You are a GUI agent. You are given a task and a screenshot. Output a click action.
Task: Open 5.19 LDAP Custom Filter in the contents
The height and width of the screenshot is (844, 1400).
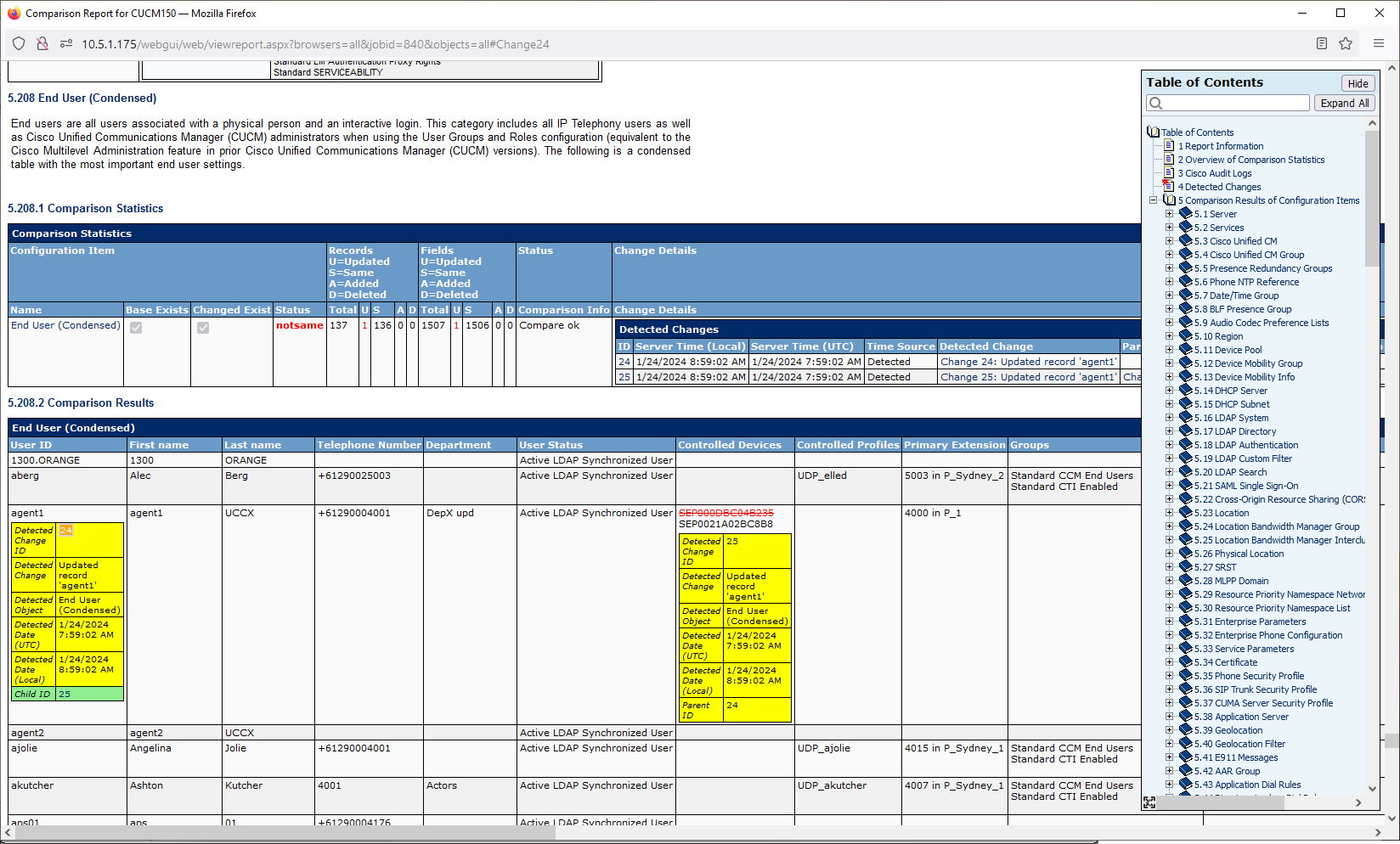1243,459
